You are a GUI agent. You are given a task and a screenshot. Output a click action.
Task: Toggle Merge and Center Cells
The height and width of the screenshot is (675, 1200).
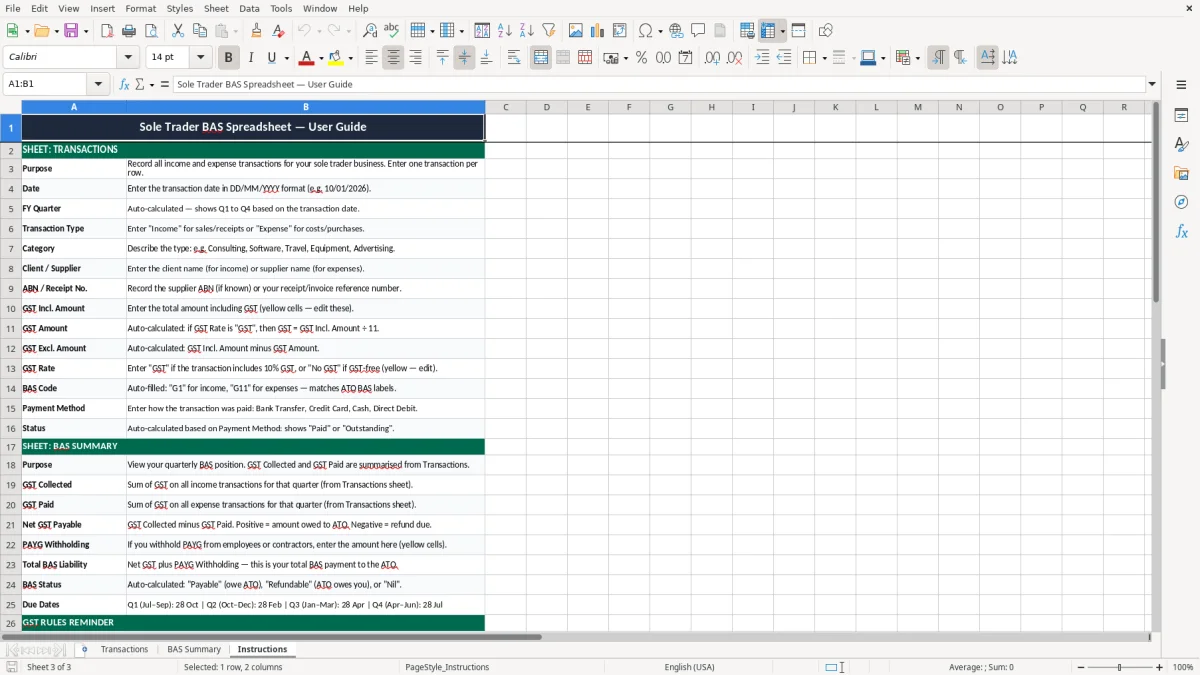pyautogui.click(x=541, y=58)
